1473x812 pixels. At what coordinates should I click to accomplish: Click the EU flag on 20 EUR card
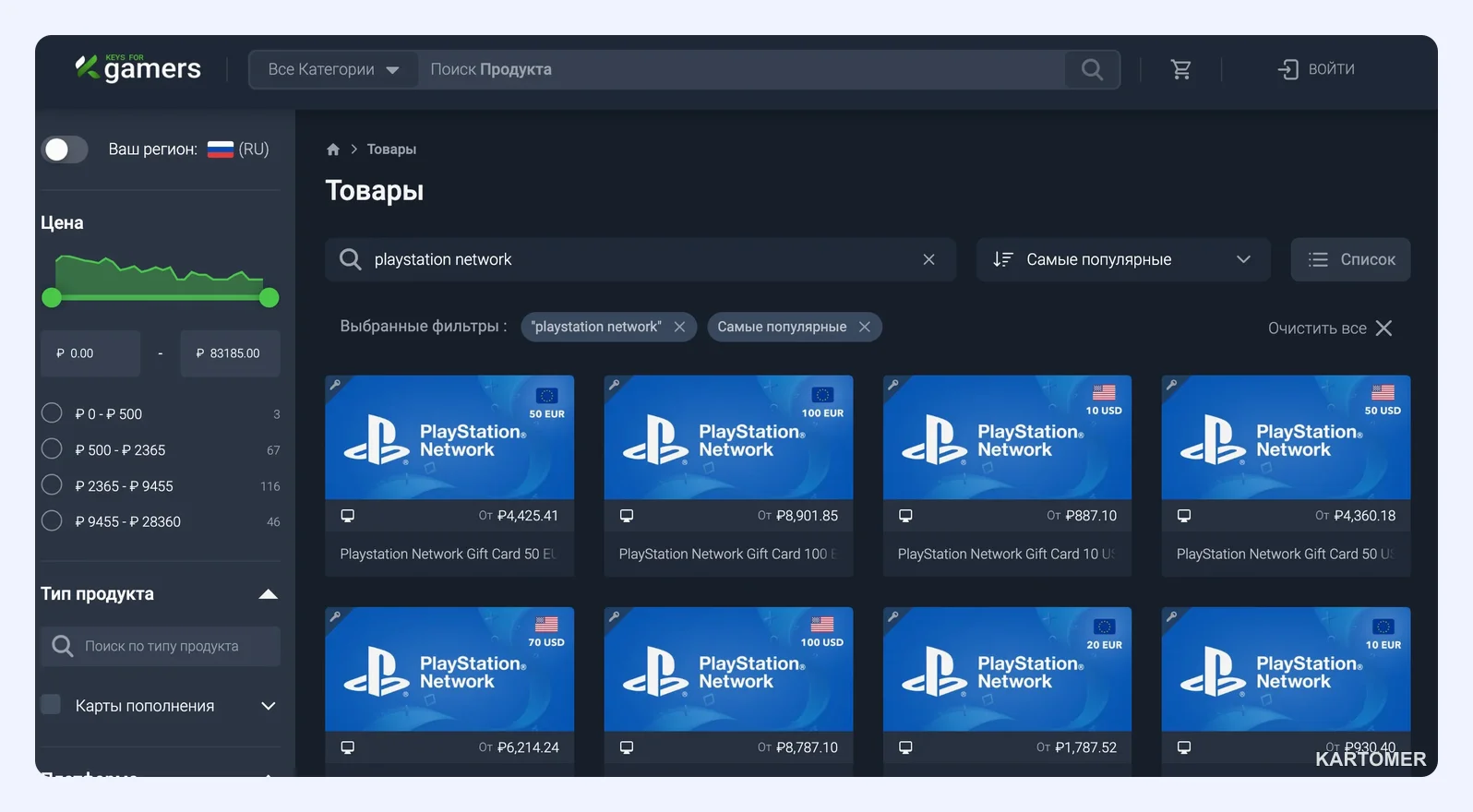(1104, 627)
